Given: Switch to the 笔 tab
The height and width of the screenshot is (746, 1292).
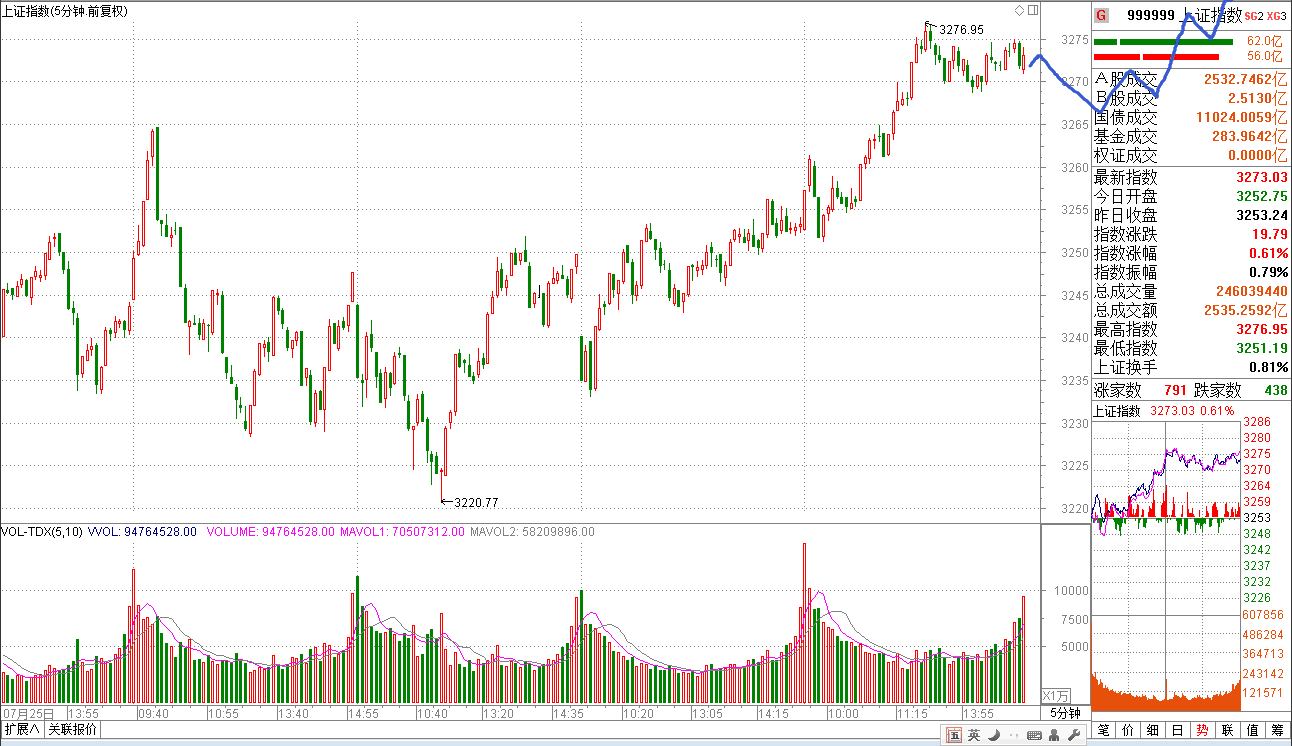Looking at the screenshot, I should [1104, 730].
